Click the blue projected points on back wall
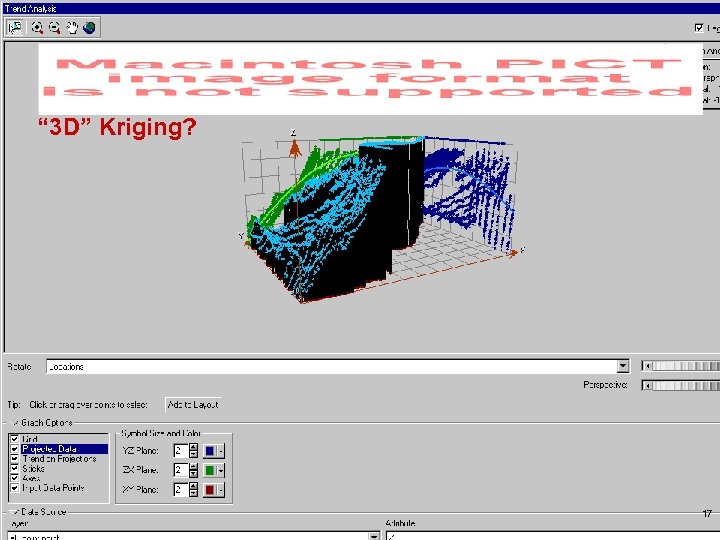Screen dimensions: 720x540 click(x=468, y=193)
